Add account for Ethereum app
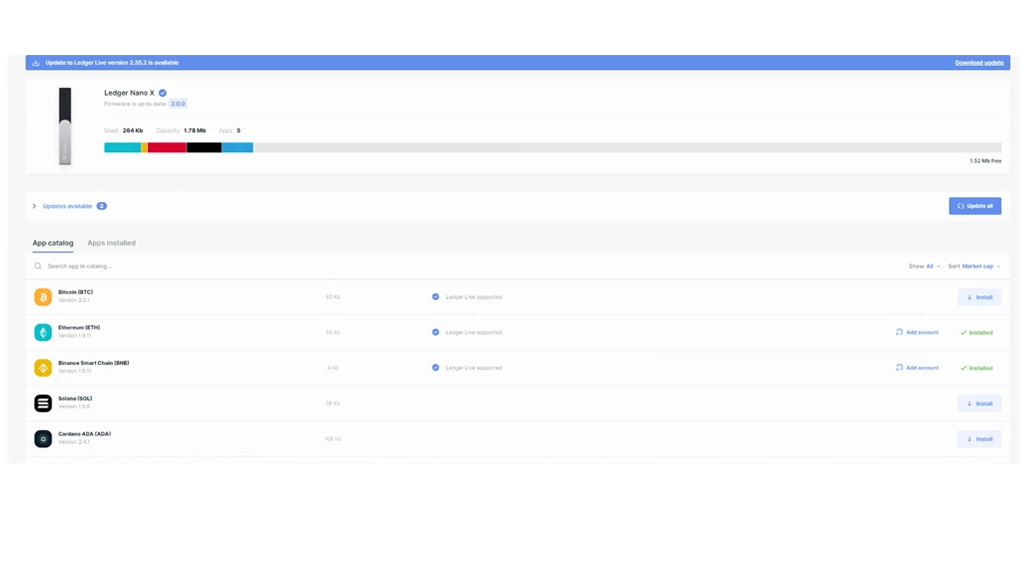 tap(917, 332)
